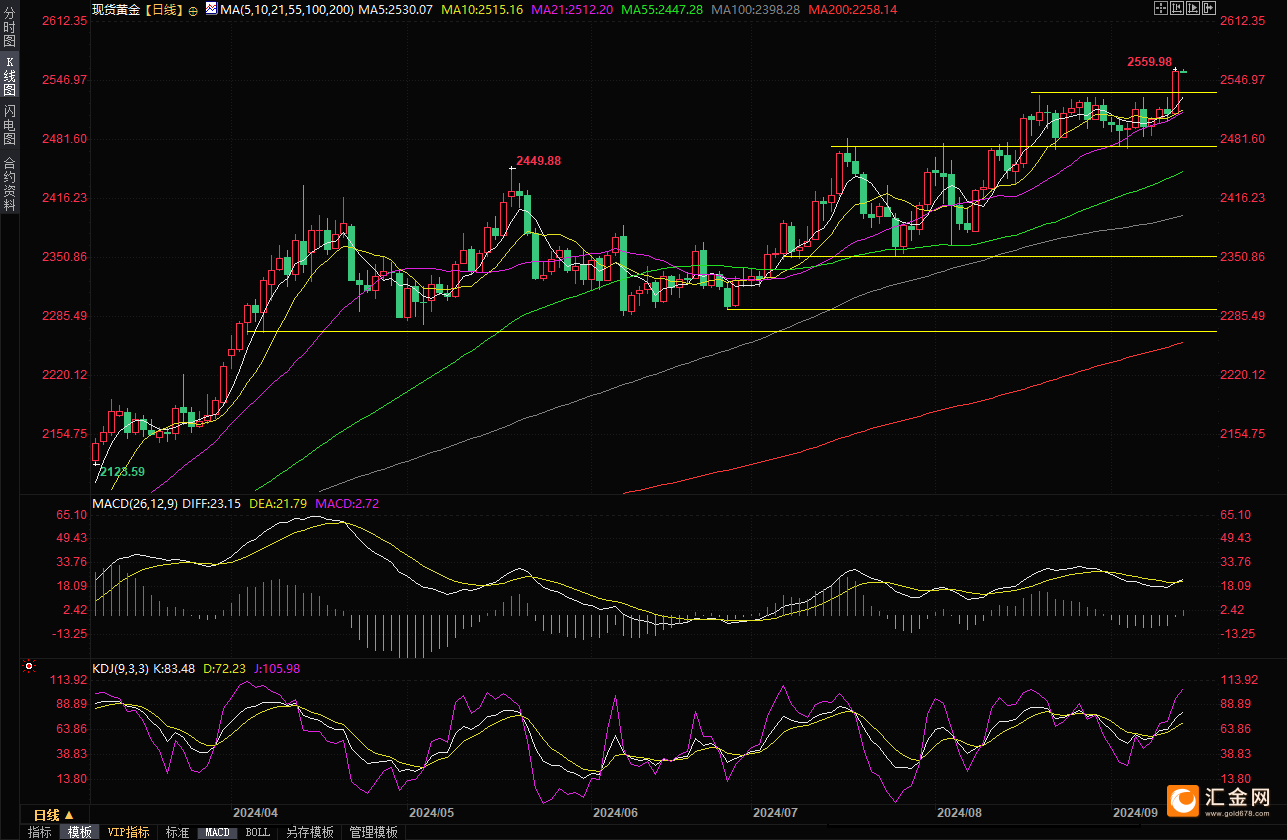Image resolution: width=1287 pixels, height=840 pixels.
Task: Click the K:83.48 value
Action: (173, 668)
